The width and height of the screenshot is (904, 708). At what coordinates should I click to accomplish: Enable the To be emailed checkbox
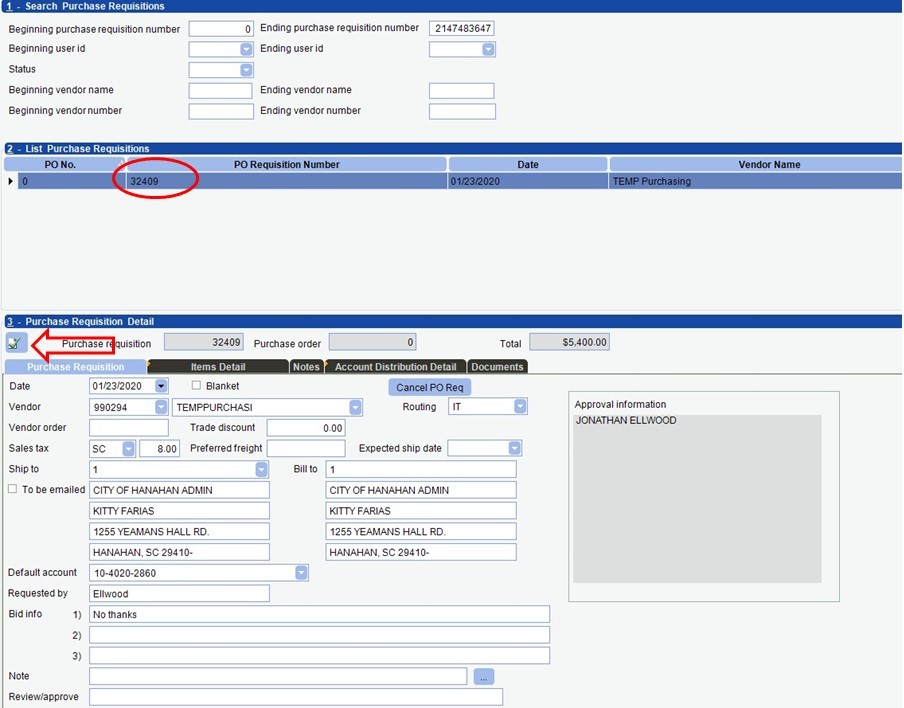coord(12,489)
